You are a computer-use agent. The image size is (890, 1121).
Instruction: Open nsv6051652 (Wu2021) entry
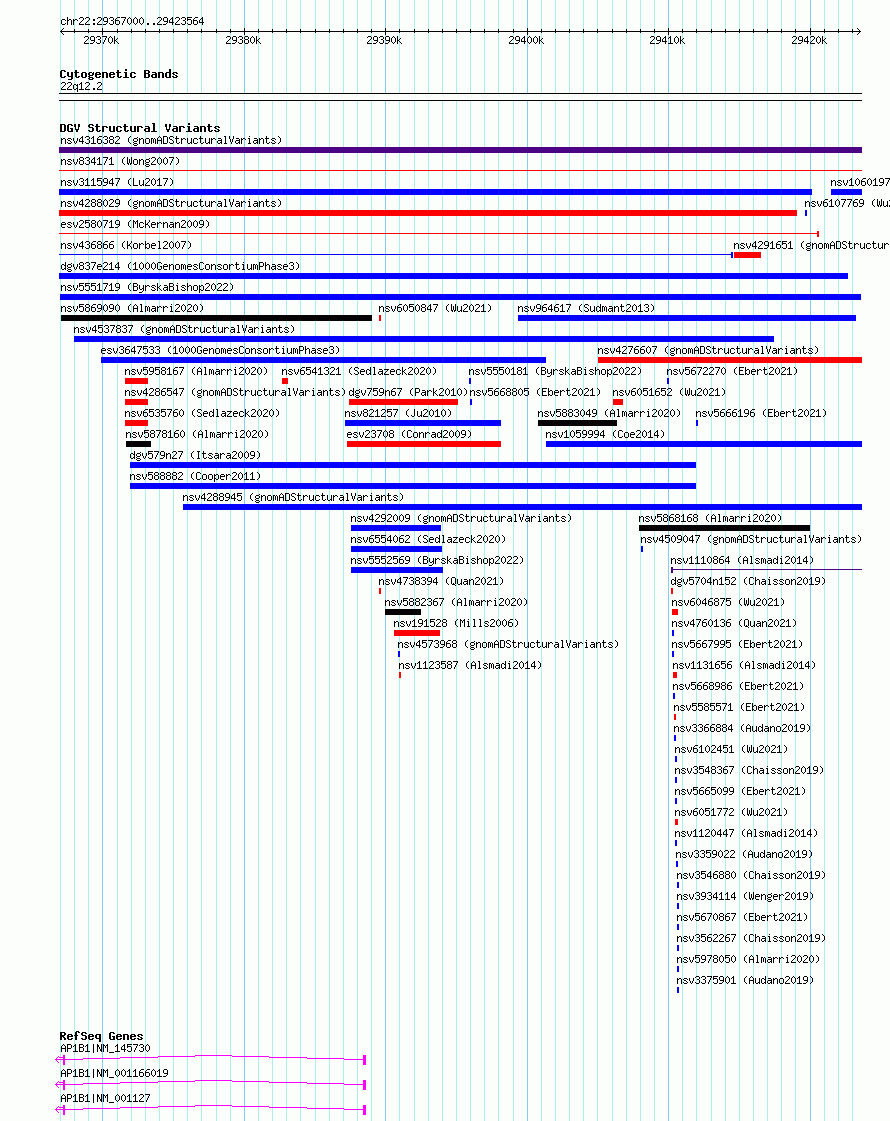[669, 392]
